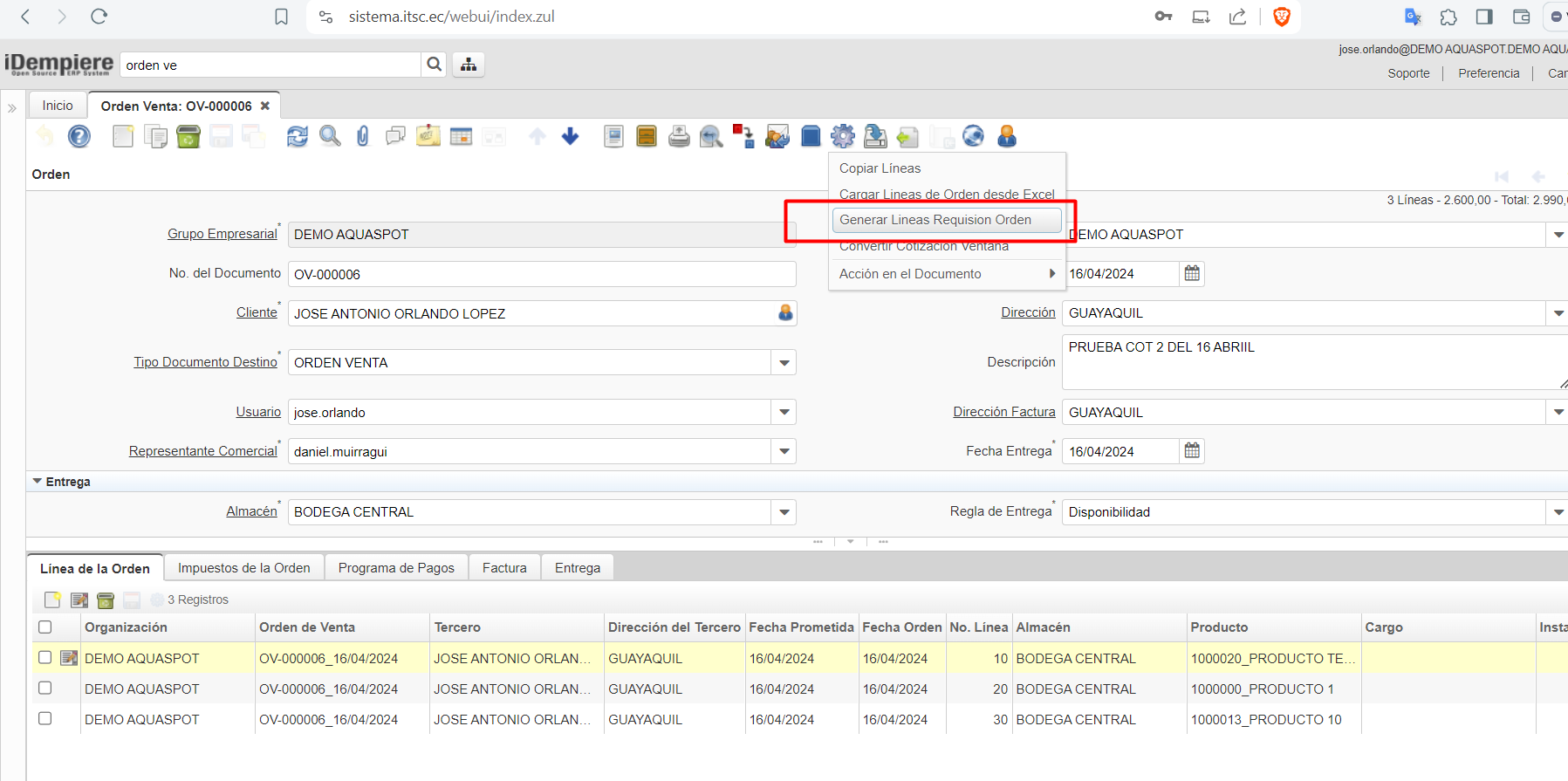The image size is (1568, 781).
Task: Click the Soporte link
Action: [1408, 73]
